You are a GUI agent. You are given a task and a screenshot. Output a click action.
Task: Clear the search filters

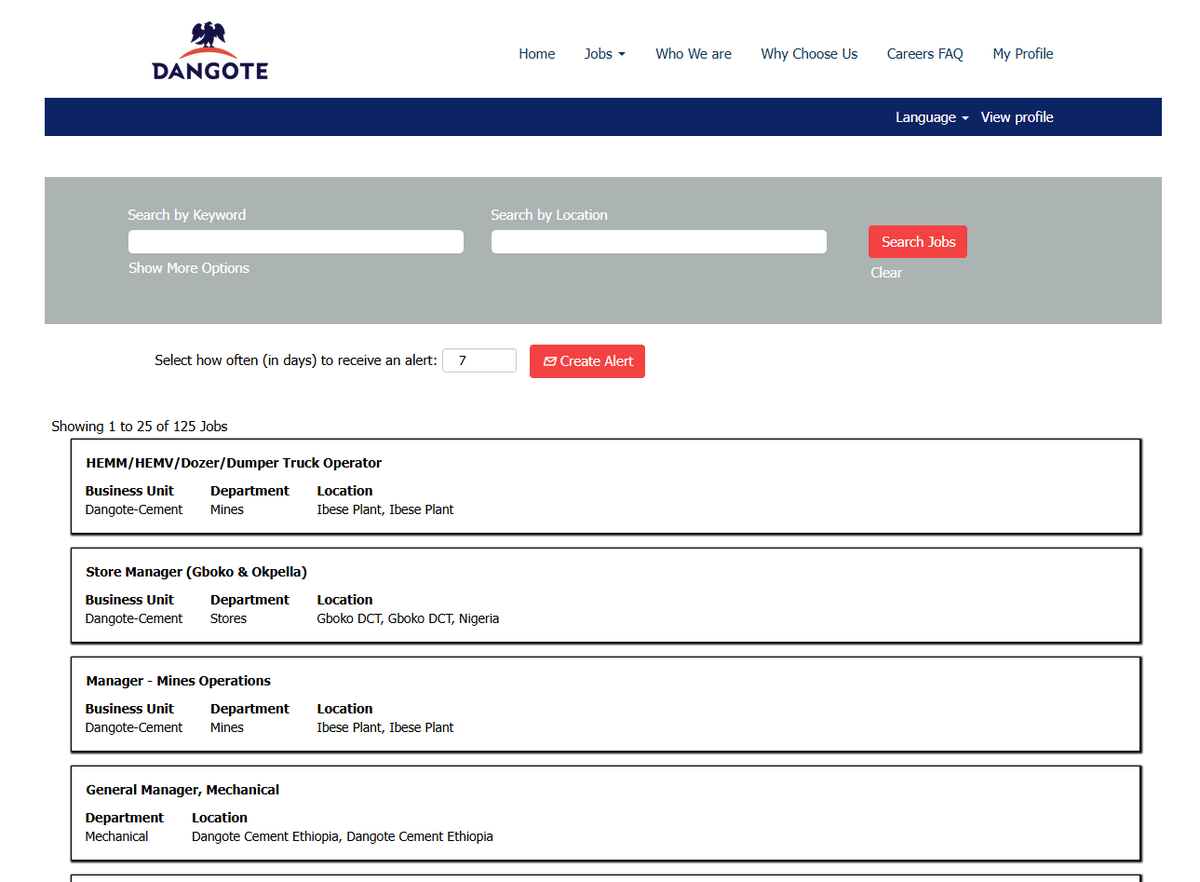[x=886, y=273]
